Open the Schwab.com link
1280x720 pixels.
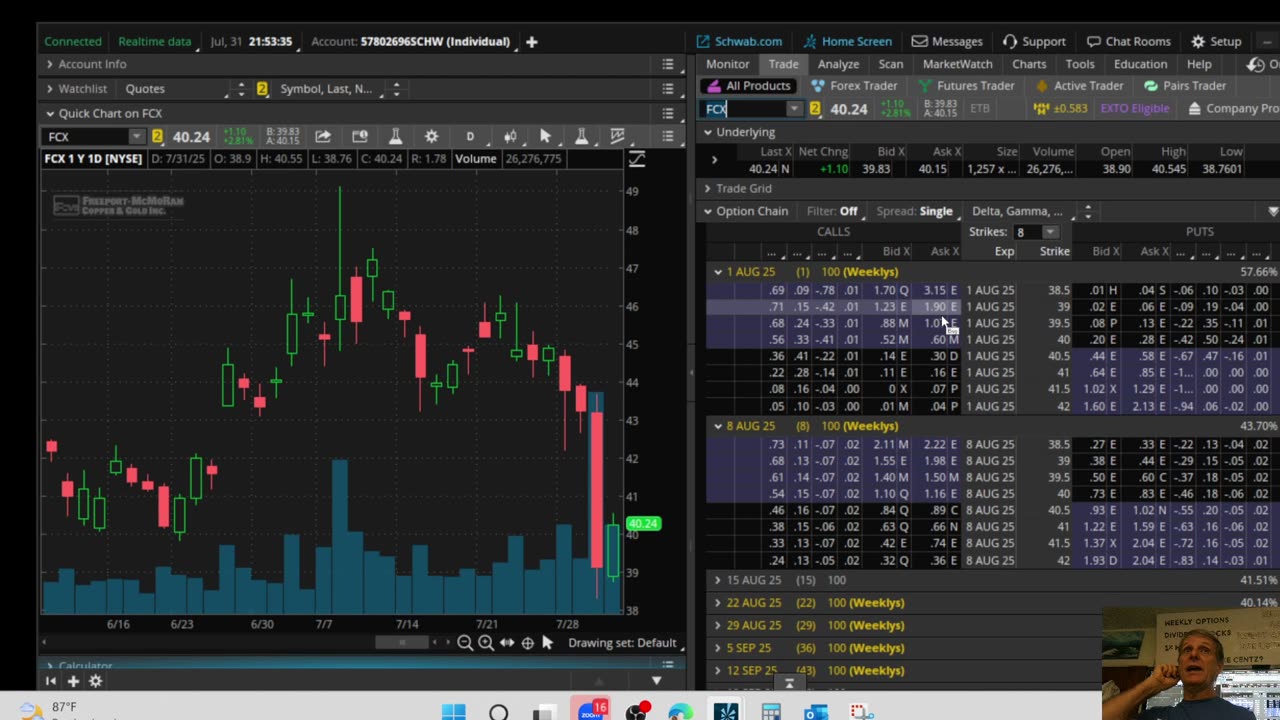(x=739, y=42)
